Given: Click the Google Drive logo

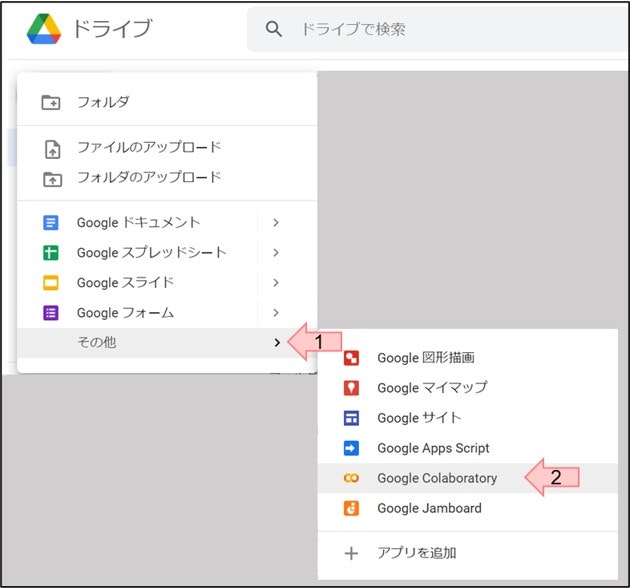Looking at the screenshot, I should (x=44, y=29).
